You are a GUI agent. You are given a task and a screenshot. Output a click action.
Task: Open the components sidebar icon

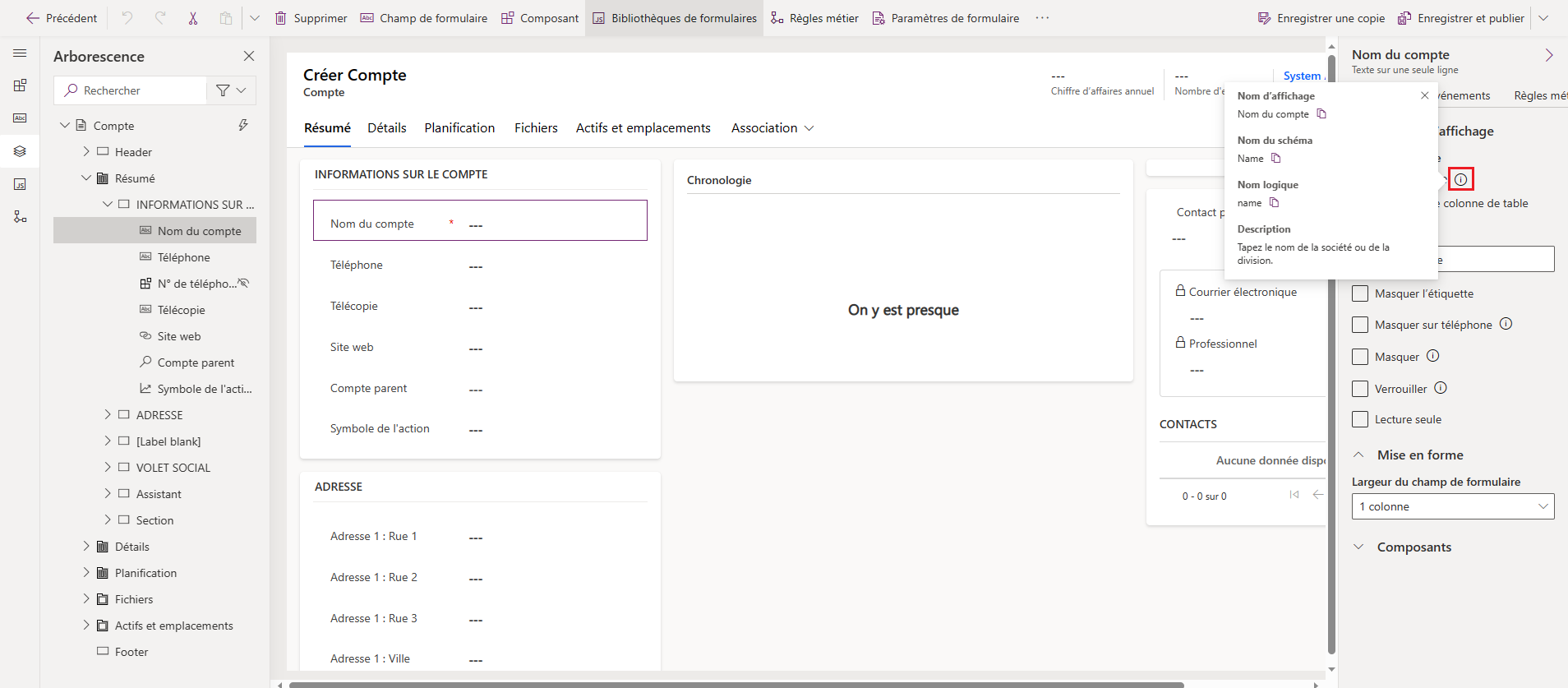[x=20, y=85]
